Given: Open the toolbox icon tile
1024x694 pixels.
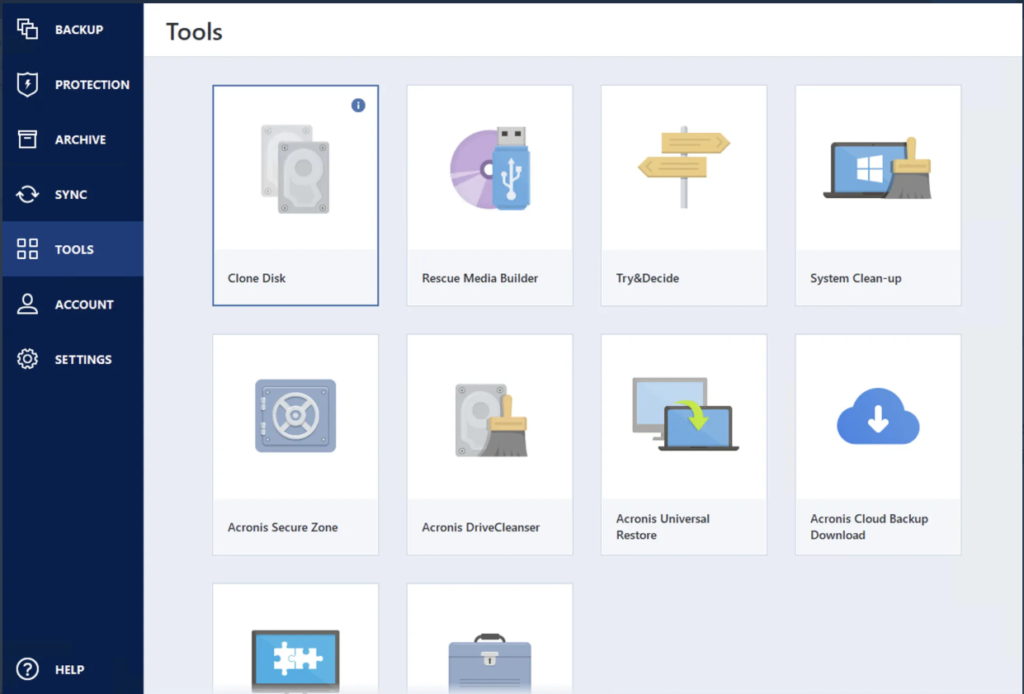Looking at the screenshot, I should click(x=489, y=662).
